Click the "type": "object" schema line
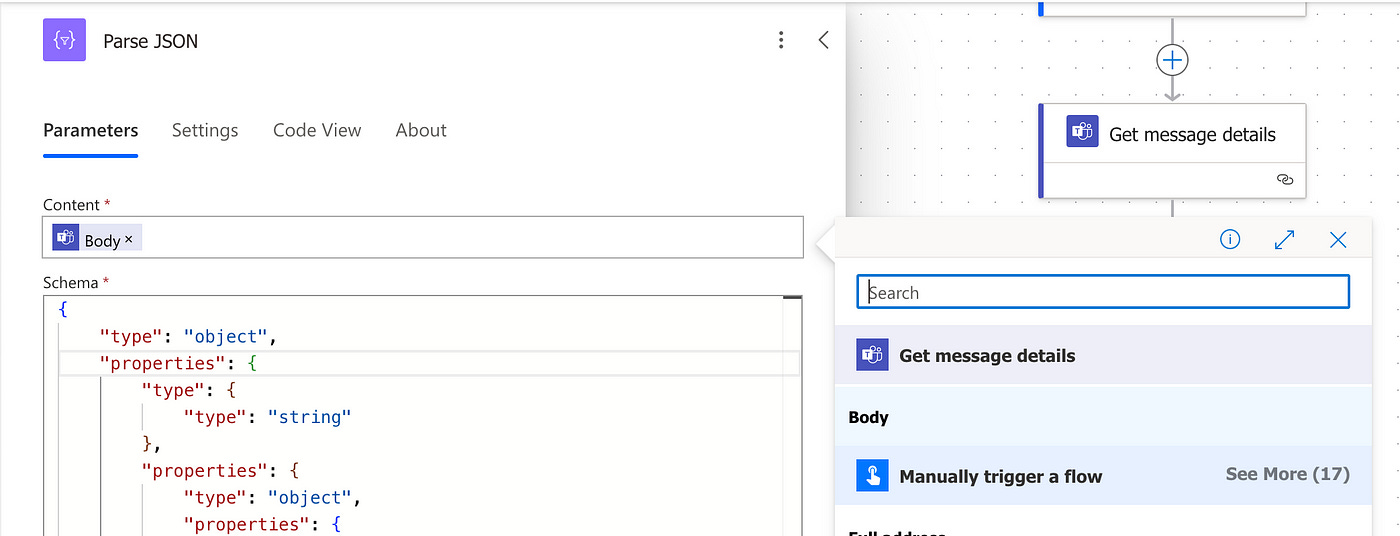This screenshot has width=1400, height=536. 188,336
